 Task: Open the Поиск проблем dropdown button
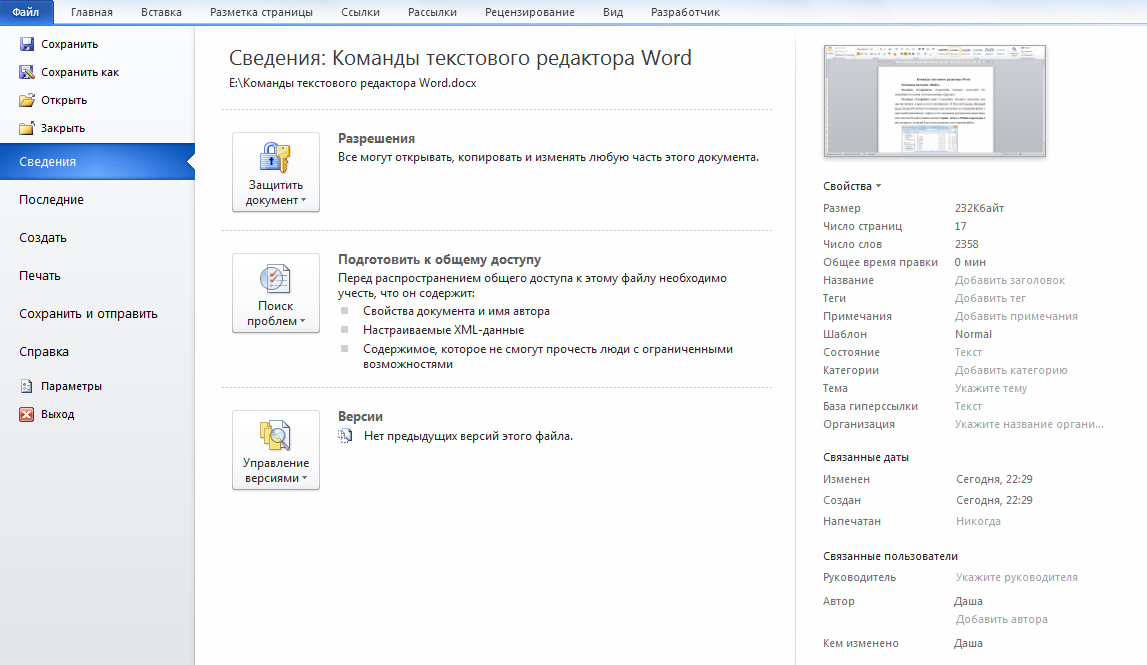click(276, 293)
